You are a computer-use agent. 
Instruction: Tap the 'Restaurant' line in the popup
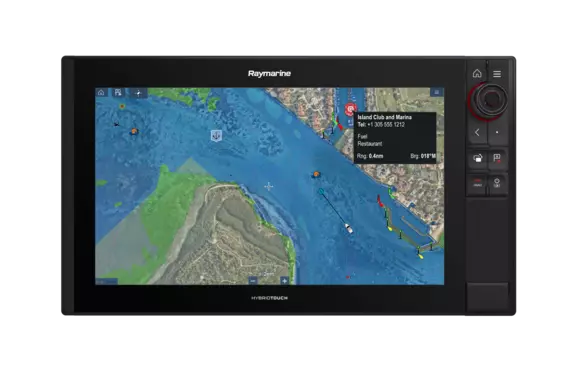tap(370, 144)
